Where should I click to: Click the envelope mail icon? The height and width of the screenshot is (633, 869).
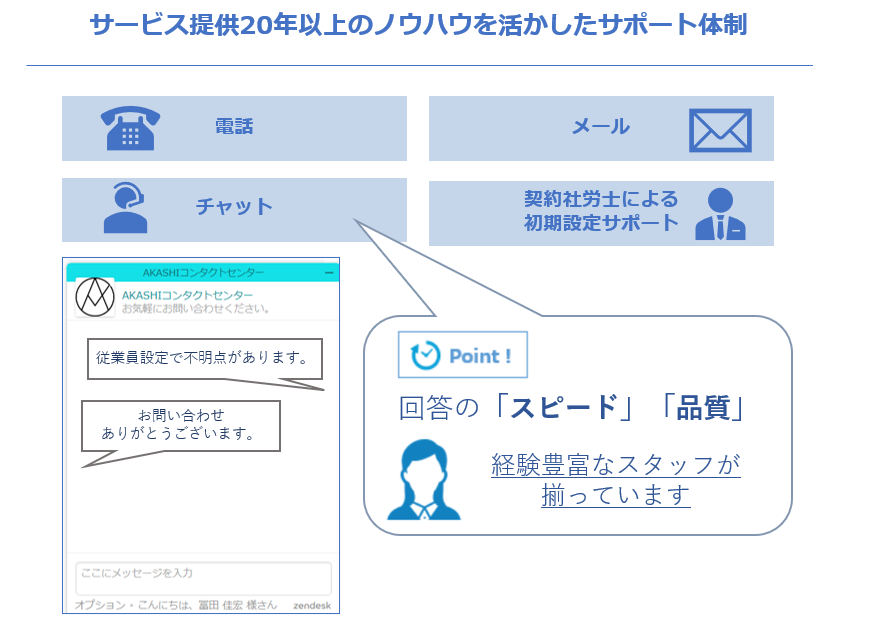tap(719, 130)
